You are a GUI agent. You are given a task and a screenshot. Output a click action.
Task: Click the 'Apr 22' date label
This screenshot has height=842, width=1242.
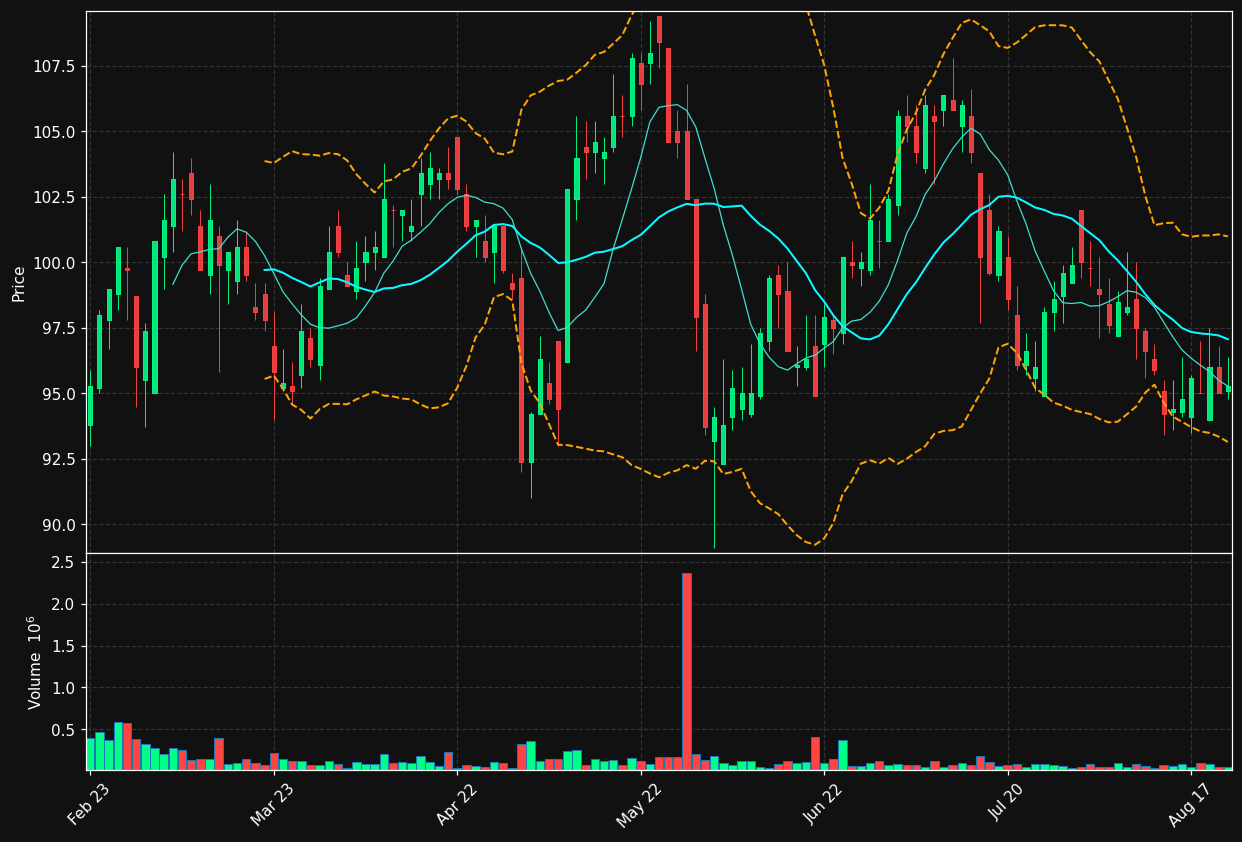[x=457, y=806]
